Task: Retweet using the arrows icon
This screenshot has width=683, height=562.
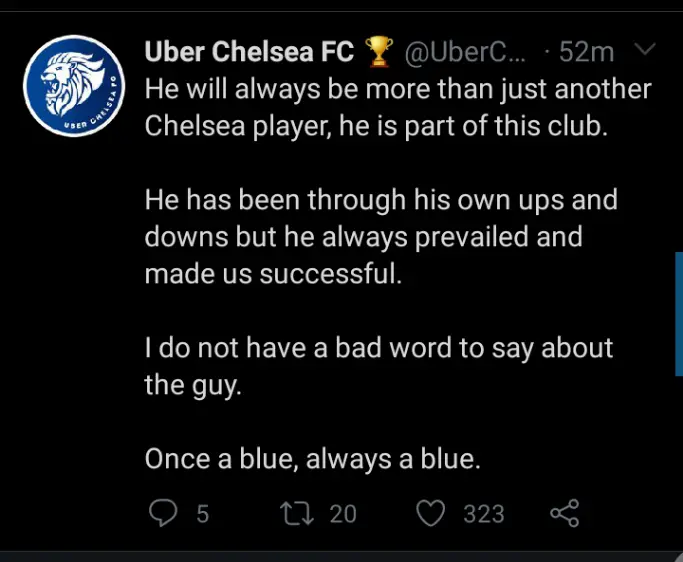Action: tap(297, 513)
